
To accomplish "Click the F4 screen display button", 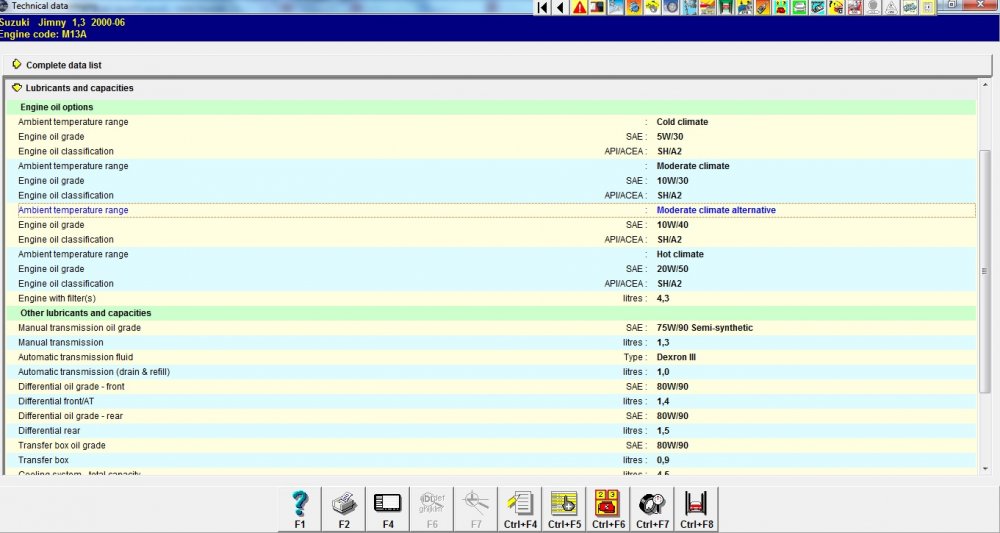I will (388, 509).
